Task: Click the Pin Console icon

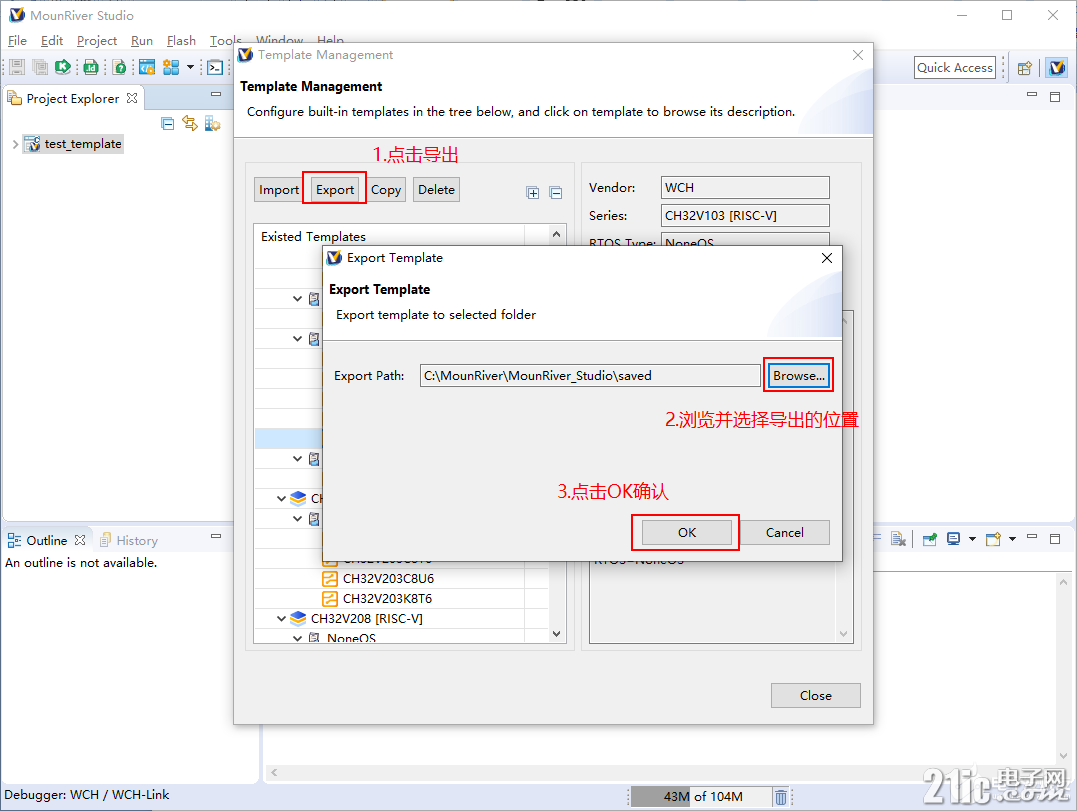Action: click(x=930, y=539)
